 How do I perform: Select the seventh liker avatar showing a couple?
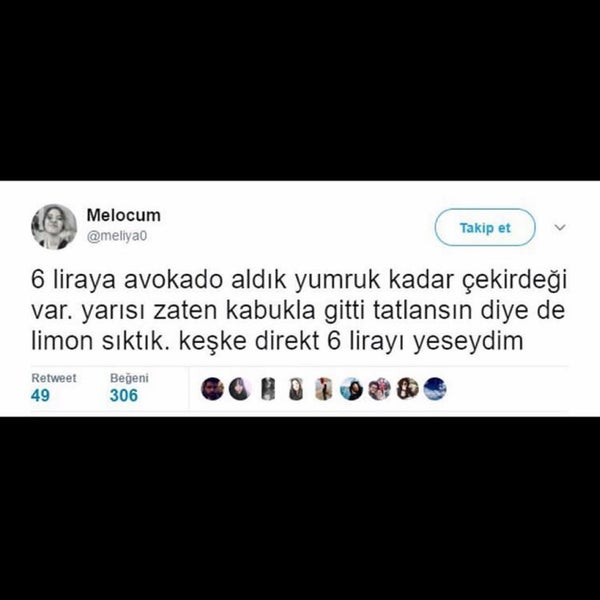point(379,389)
